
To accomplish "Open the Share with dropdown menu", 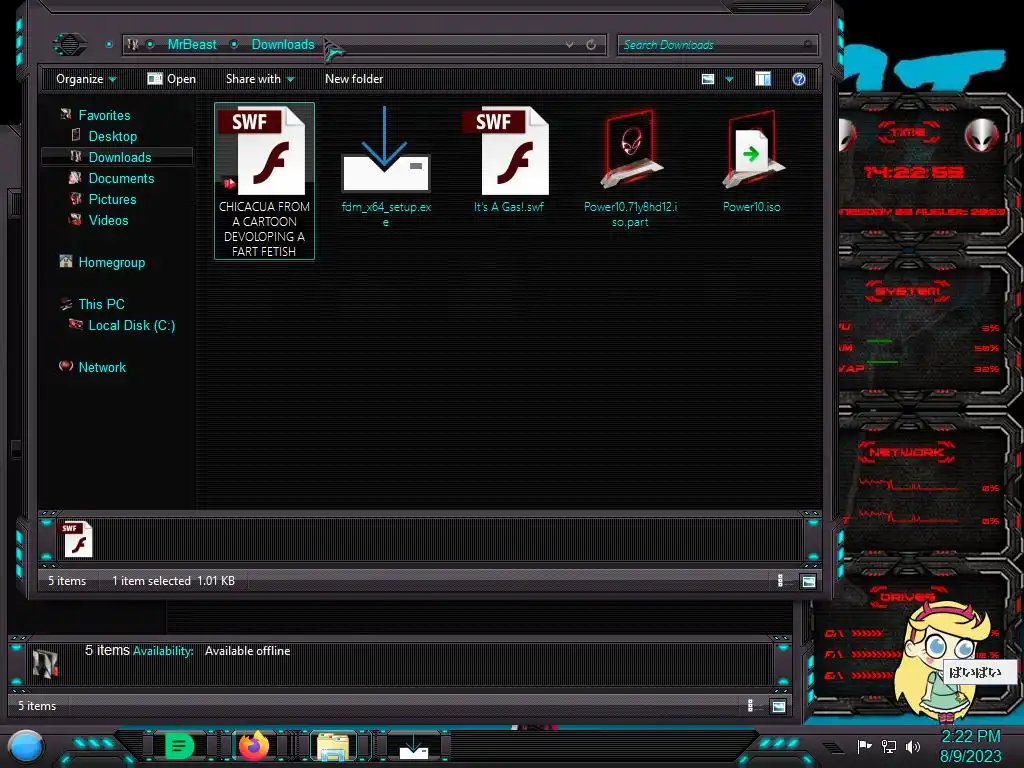I will (x=260, y=79).
